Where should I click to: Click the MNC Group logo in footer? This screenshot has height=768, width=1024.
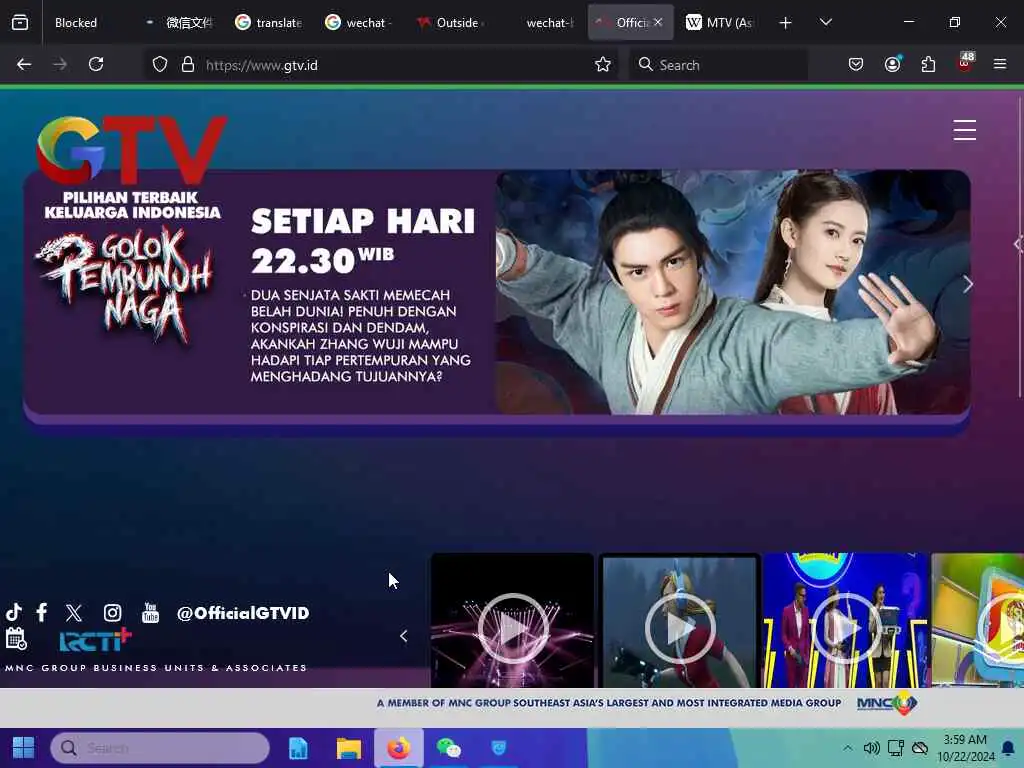(887, 703)
